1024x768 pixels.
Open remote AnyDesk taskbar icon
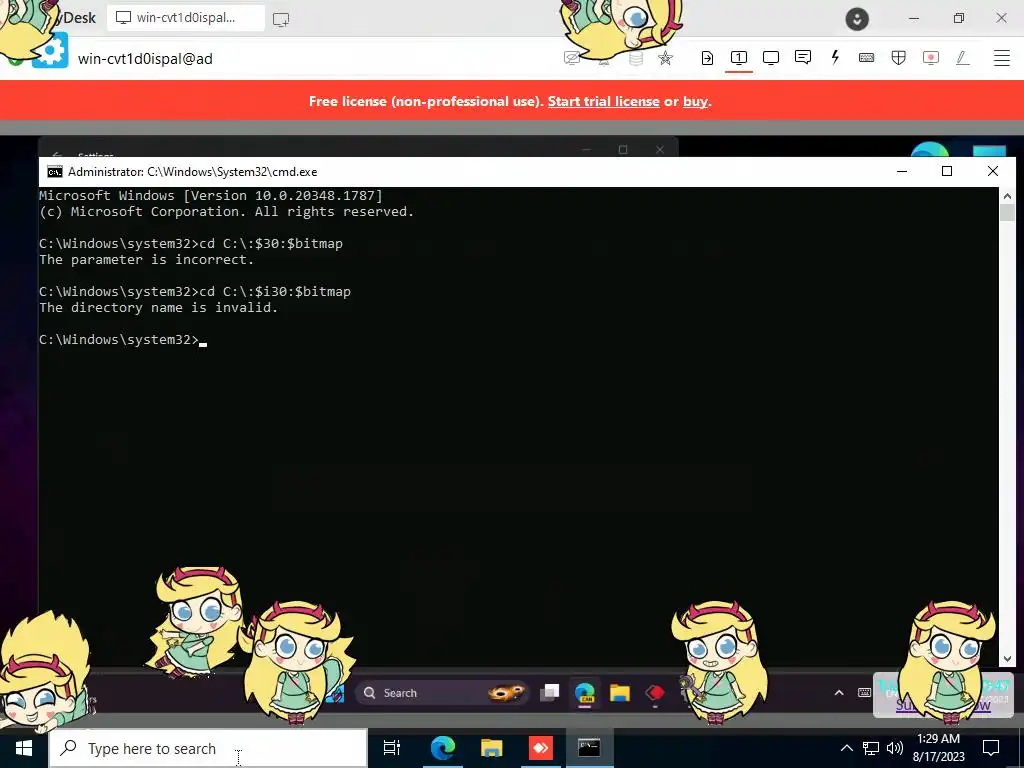click(655, 693)
